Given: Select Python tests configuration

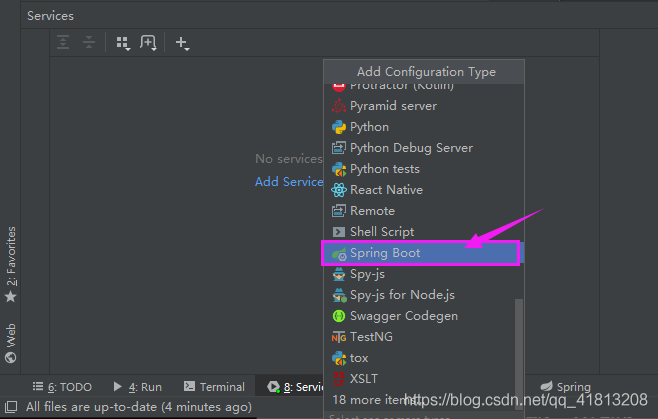Looking at the screenshot, I should pyautogui.click(x=424, y=169).
